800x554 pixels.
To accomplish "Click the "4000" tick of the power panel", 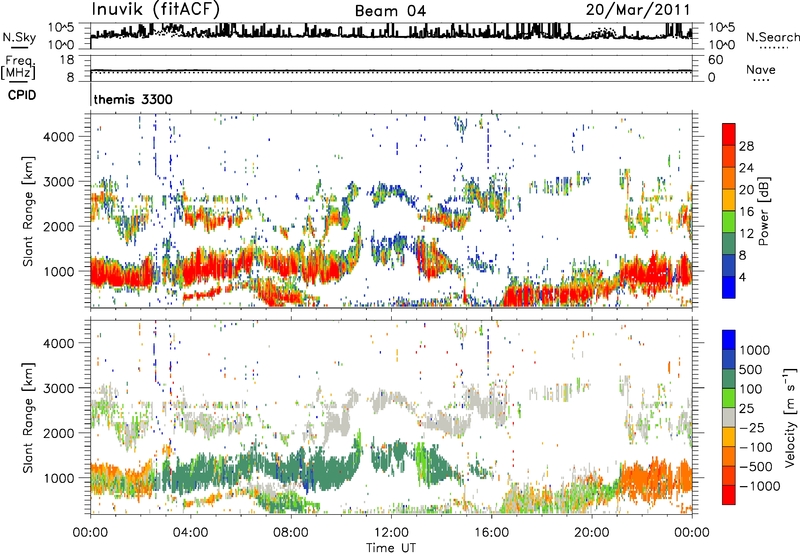I will [x=59, y=137].
